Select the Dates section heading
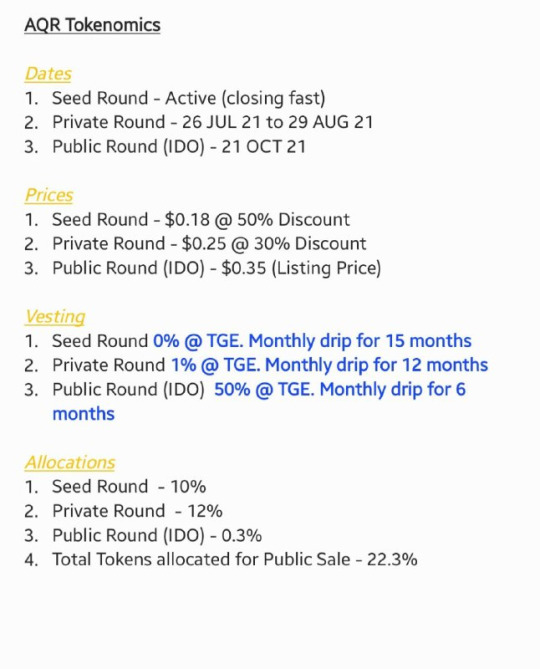540x669 pixels. pos(48,73)
